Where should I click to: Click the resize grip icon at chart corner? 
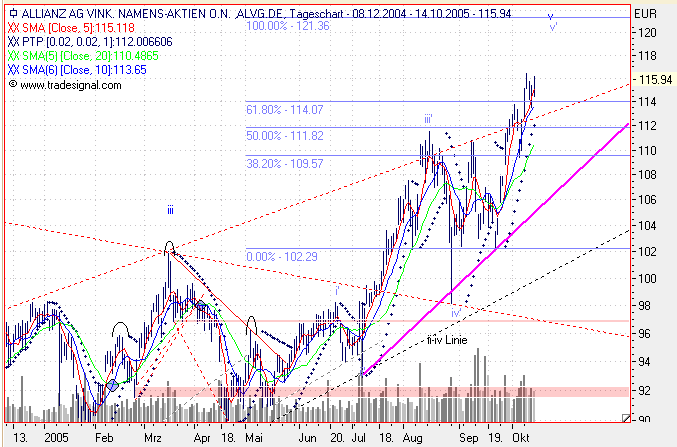click(x=626, y=418)
